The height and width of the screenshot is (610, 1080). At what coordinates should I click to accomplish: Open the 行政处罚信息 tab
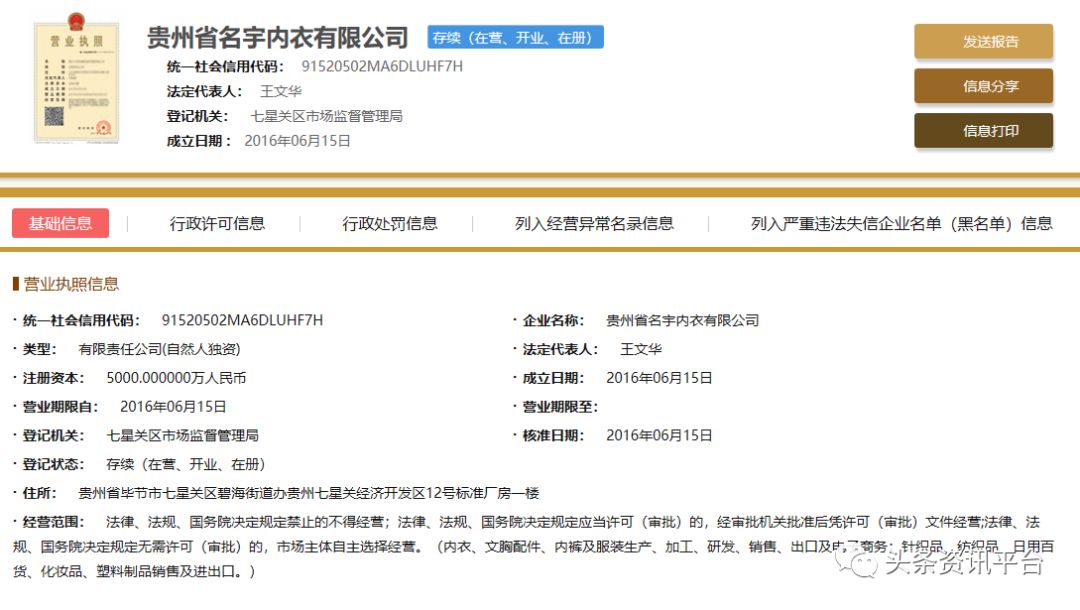[390, 224]
